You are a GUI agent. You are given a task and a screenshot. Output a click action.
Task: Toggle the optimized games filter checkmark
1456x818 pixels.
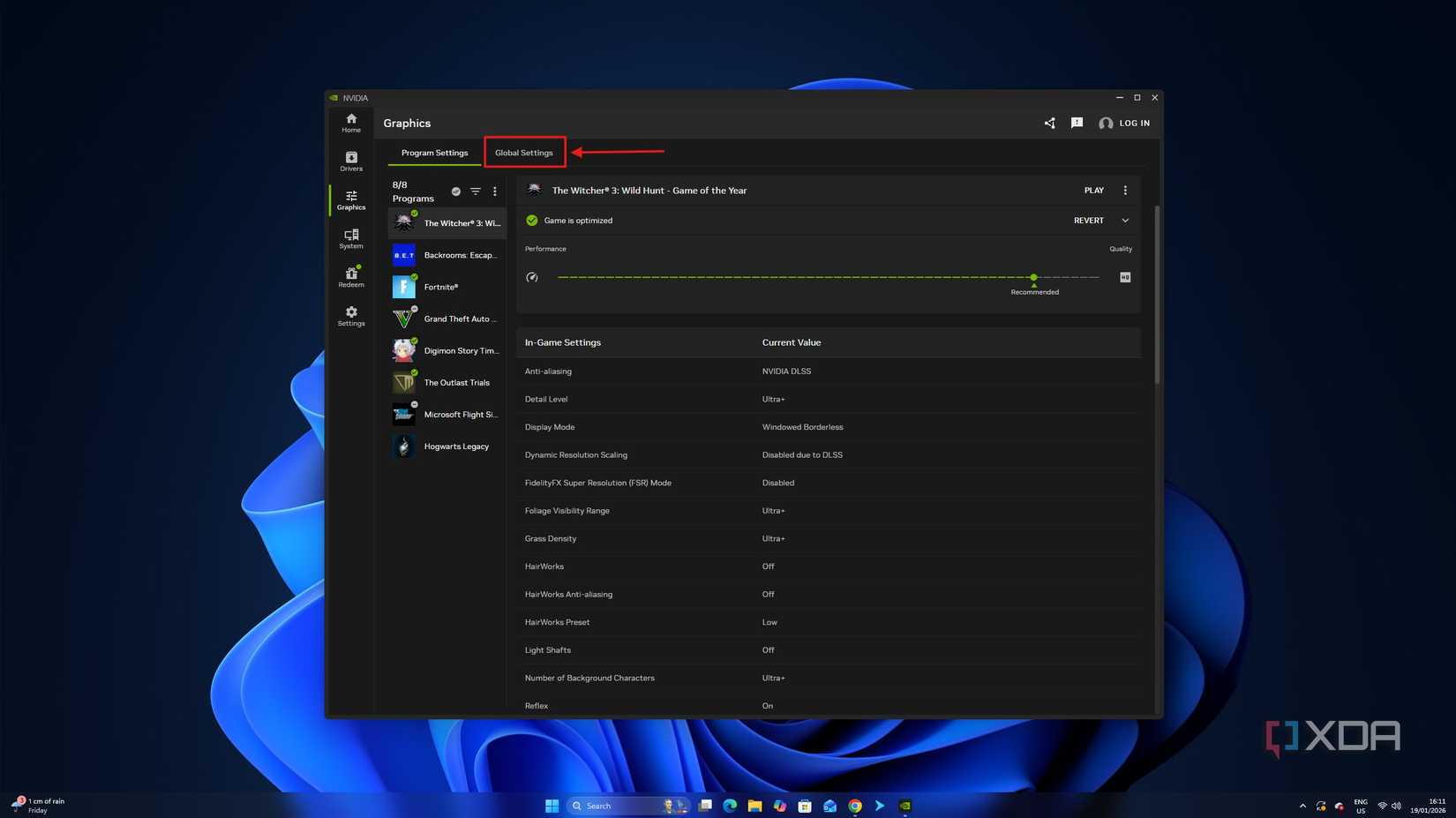pyautogui.click(x=455, y=191)
